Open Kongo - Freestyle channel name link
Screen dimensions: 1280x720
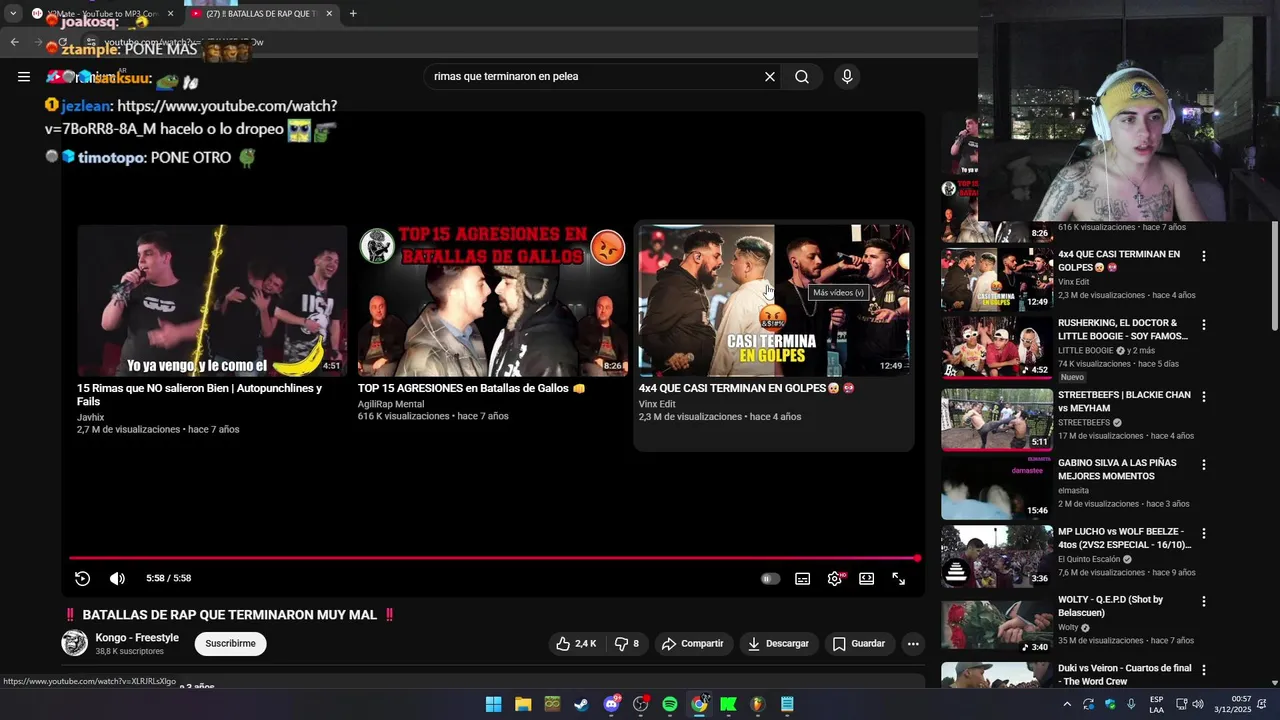[x=137, y=638]
